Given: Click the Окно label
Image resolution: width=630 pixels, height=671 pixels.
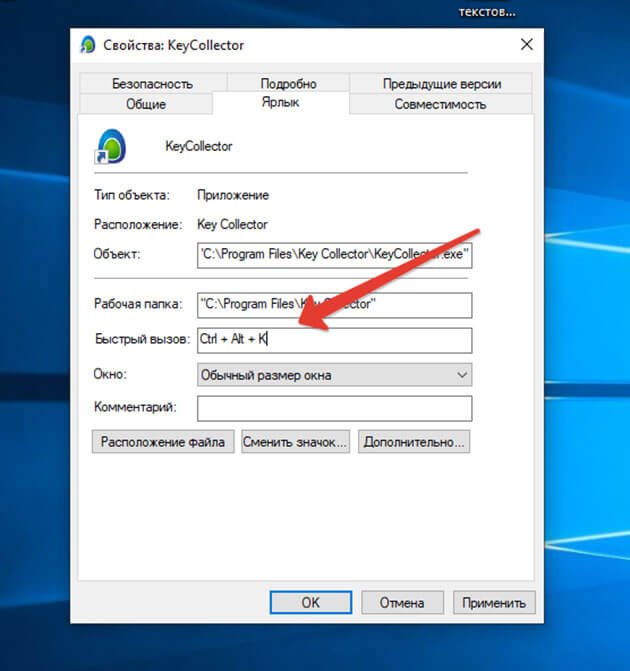Looking at the screenshot, I should click(x=110, y=374).
